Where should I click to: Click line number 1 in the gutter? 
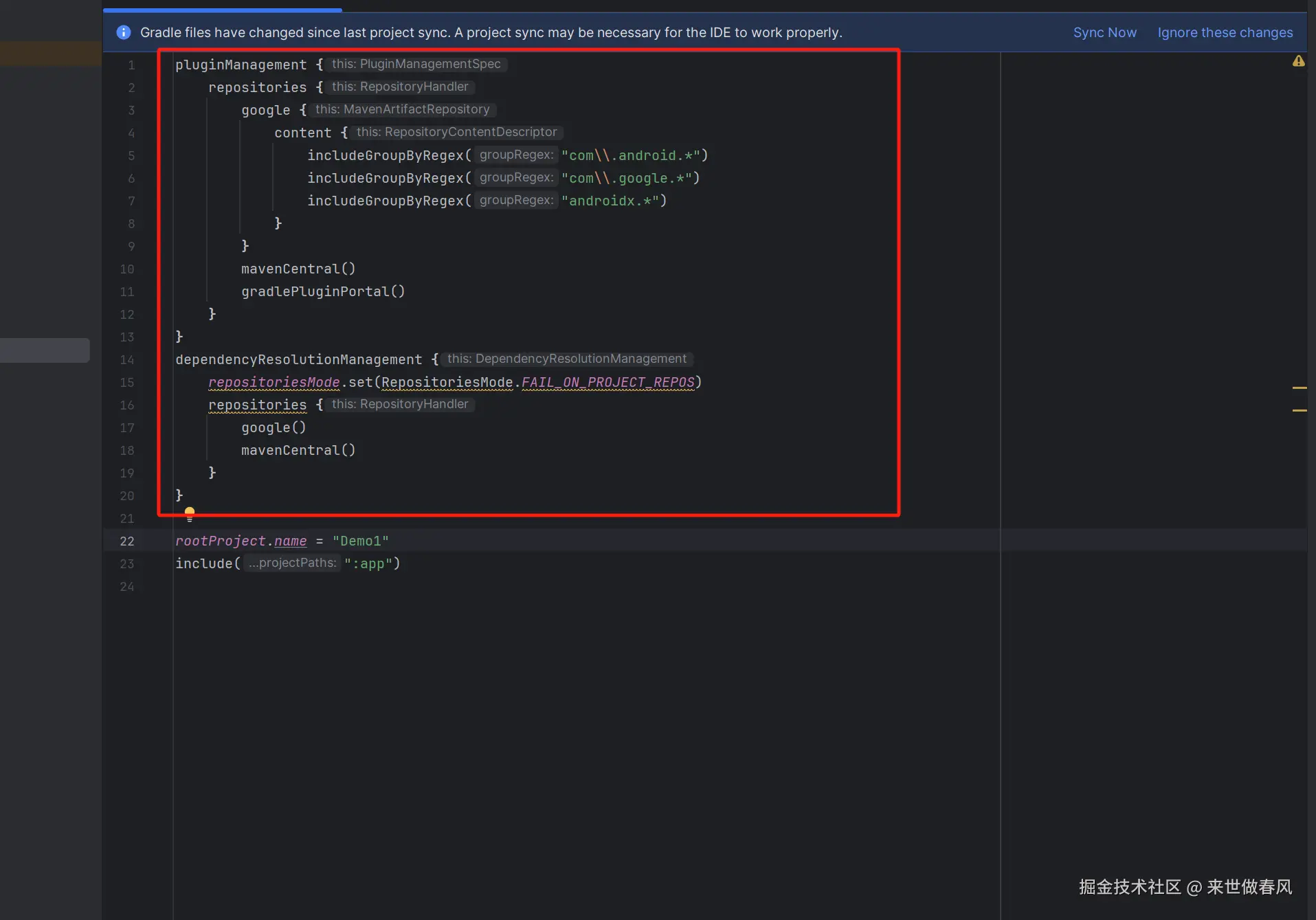131,65
